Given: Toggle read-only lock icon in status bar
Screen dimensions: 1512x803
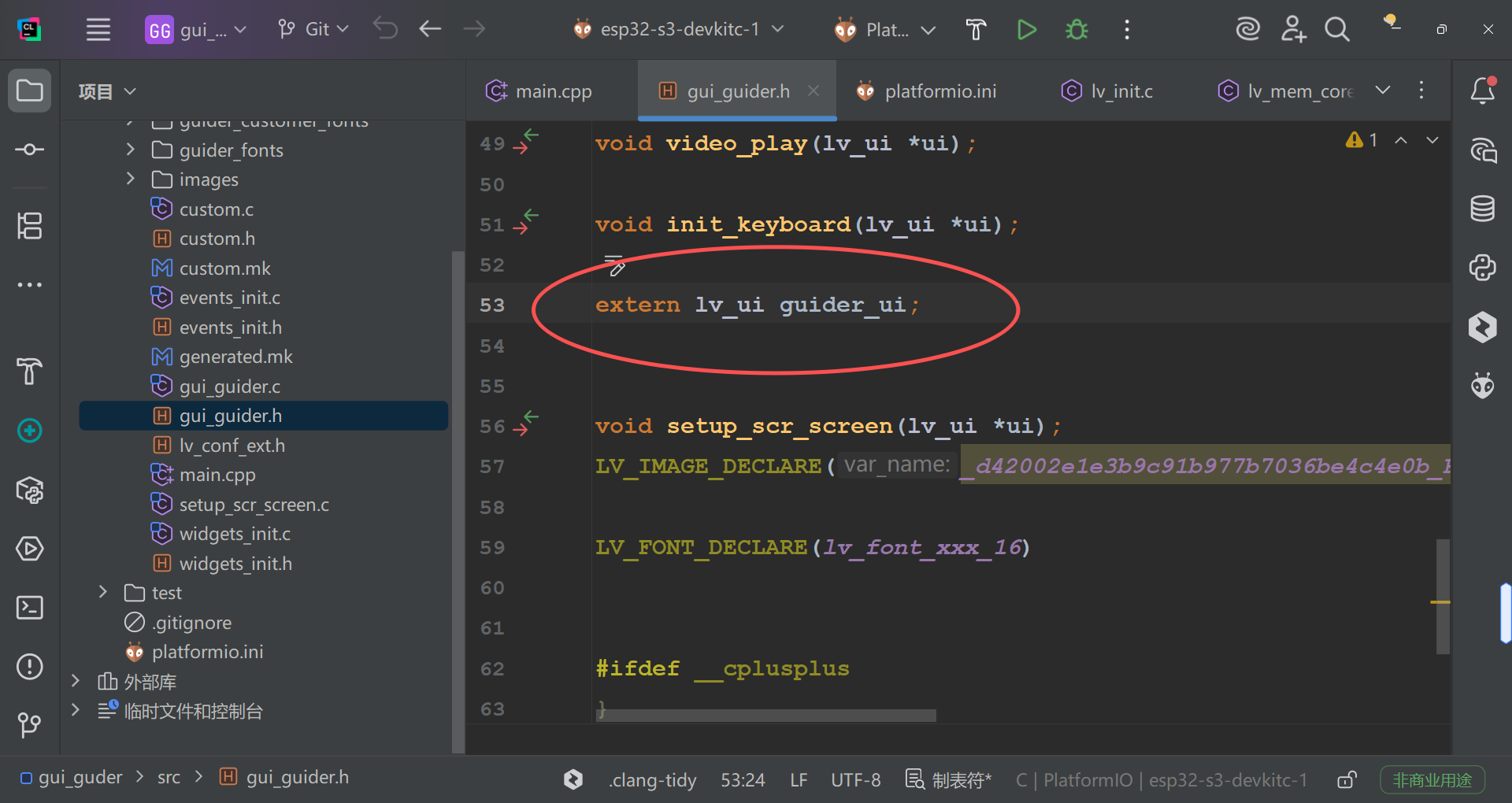Looking at the screenshot, I should pos(1347,780).
